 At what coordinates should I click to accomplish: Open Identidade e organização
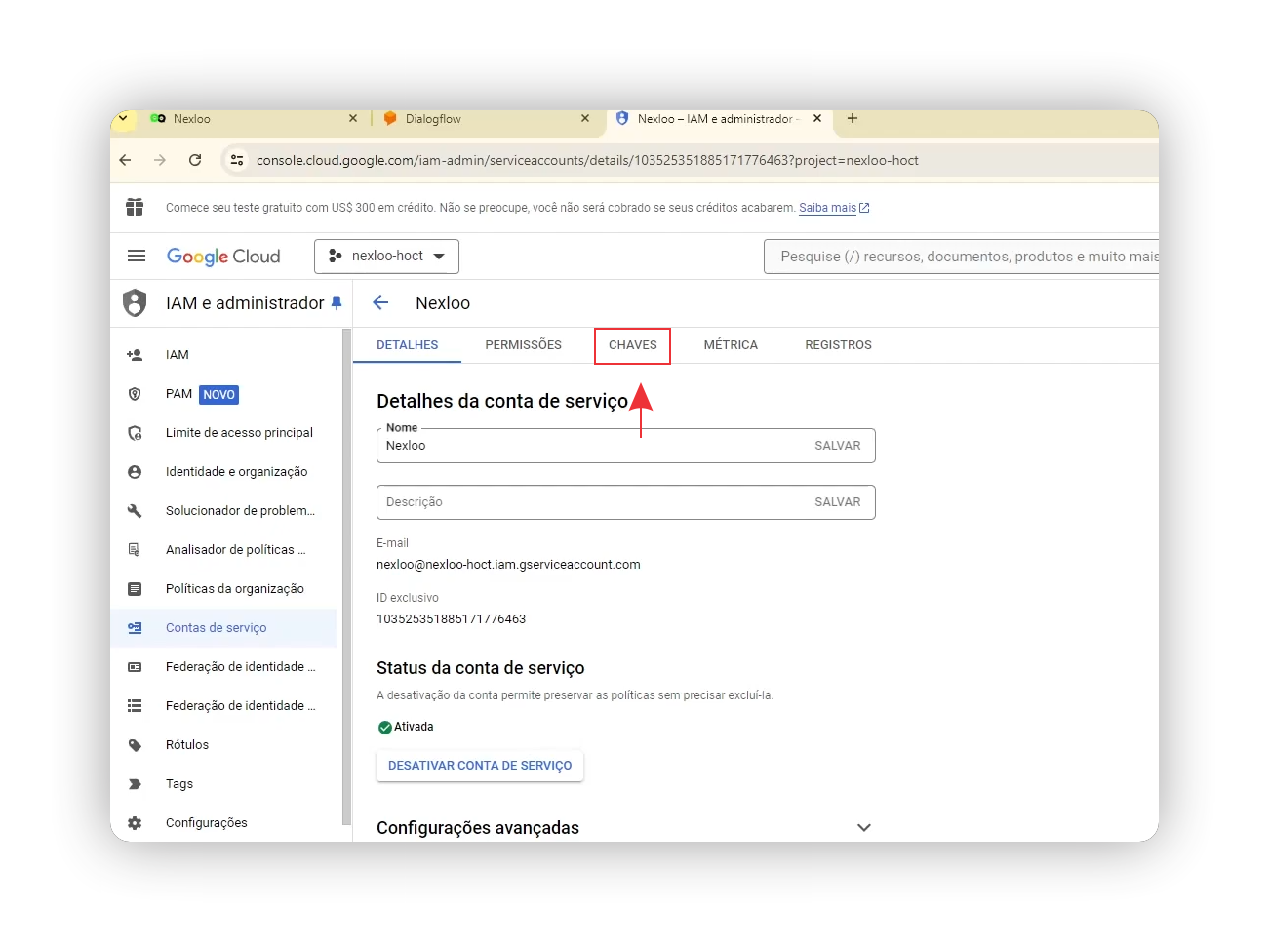236,472
